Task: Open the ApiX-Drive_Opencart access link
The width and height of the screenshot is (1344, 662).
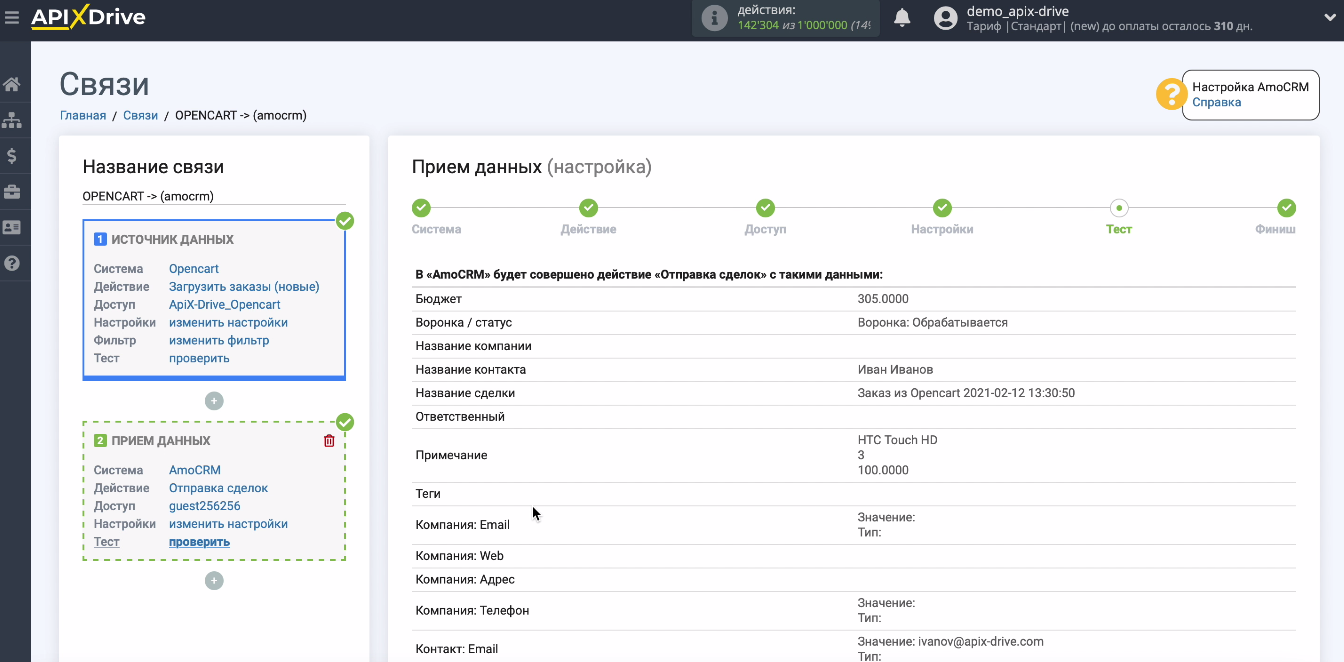Action: pyautogui.click(x=225, y=305)
